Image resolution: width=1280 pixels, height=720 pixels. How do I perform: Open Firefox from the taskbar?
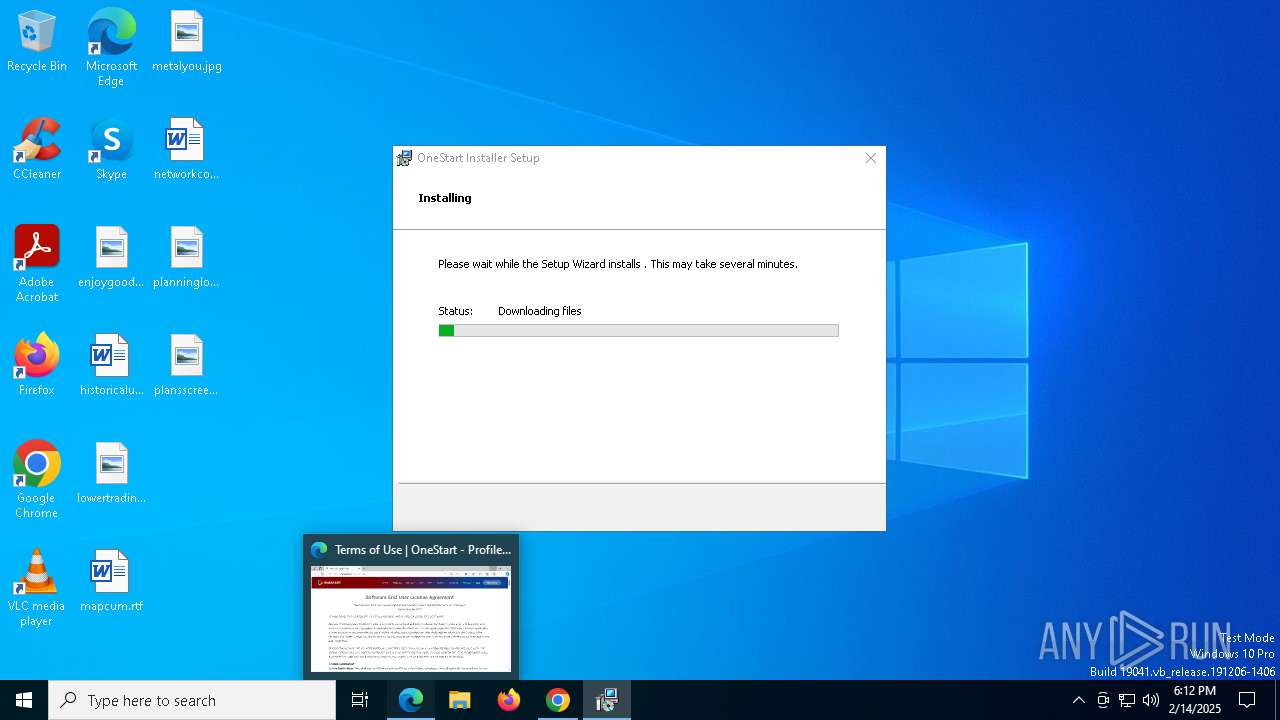(509, 700)
